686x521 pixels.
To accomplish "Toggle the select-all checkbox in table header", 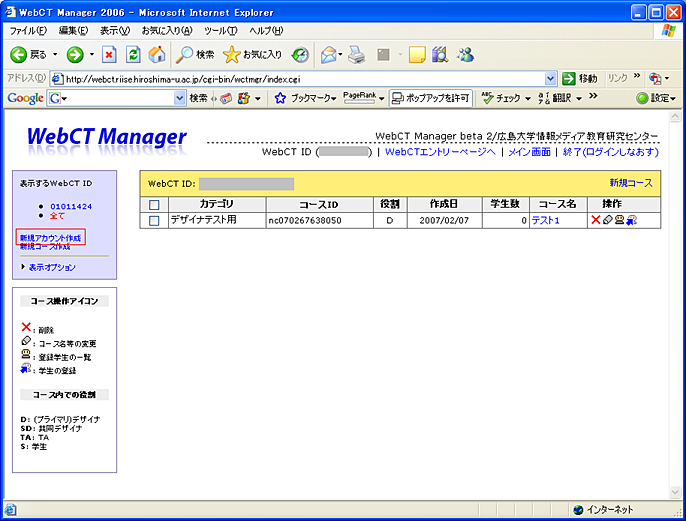I will coord(154,204).
